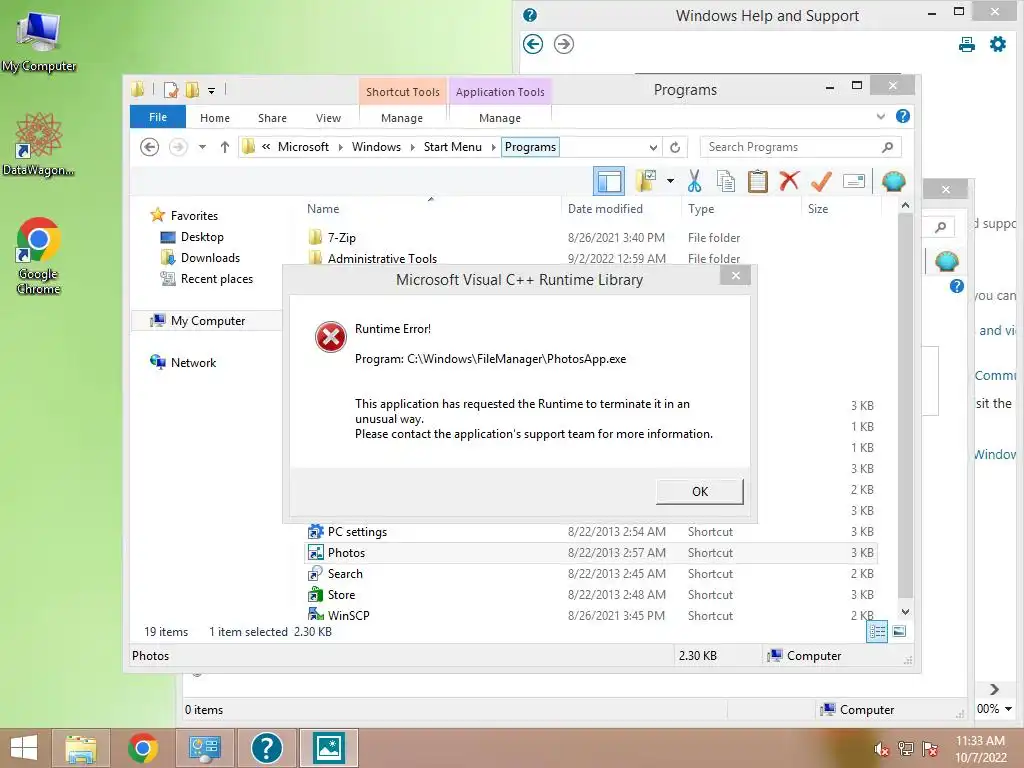
Task: Expand arrow after Microsoft breadcrumb
Action: pos(340,148)
